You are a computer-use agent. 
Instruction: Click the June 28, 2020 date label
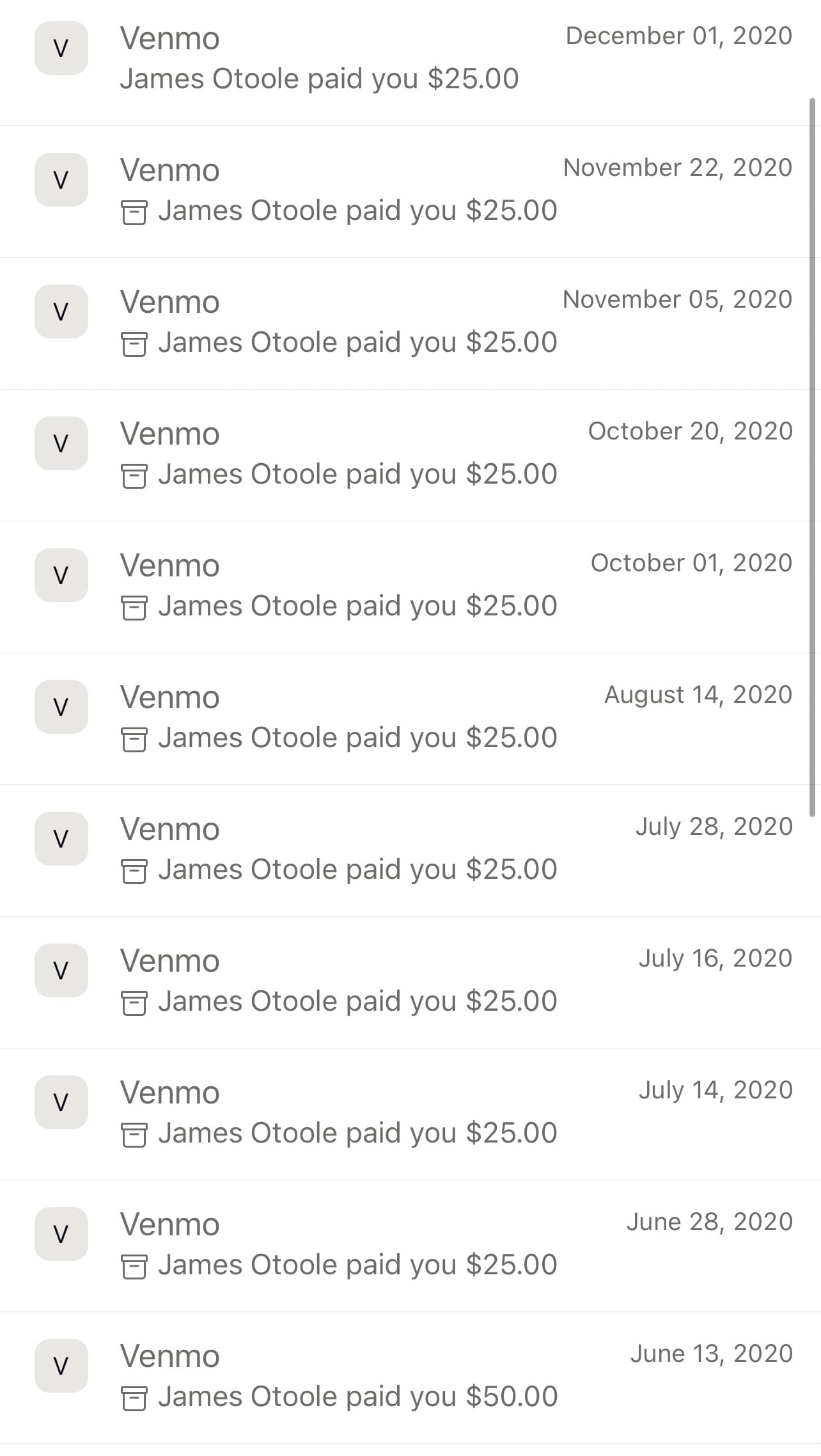point(709,1222)
